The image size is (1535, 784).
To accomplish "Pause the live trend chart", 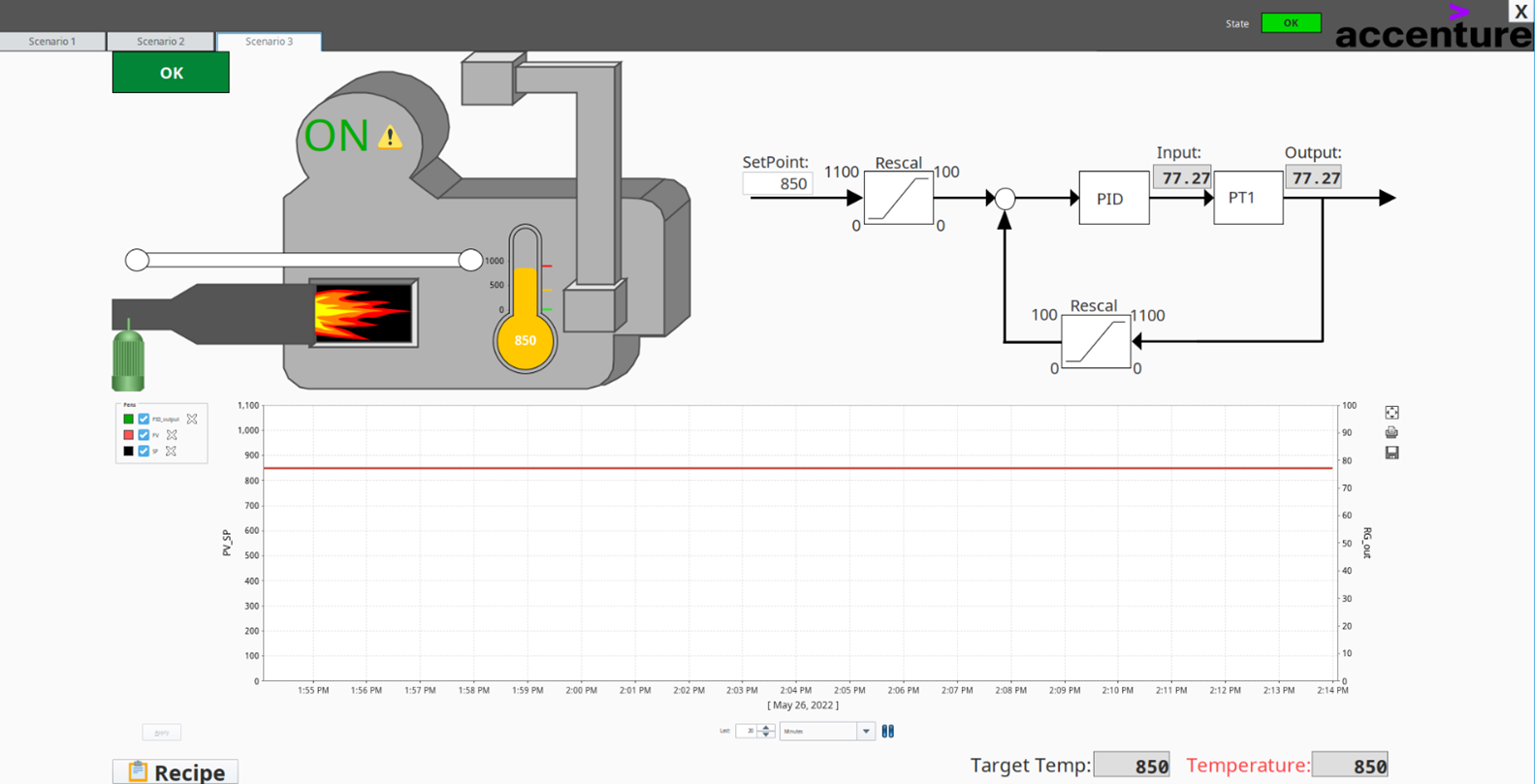I will tap(887, 732).
